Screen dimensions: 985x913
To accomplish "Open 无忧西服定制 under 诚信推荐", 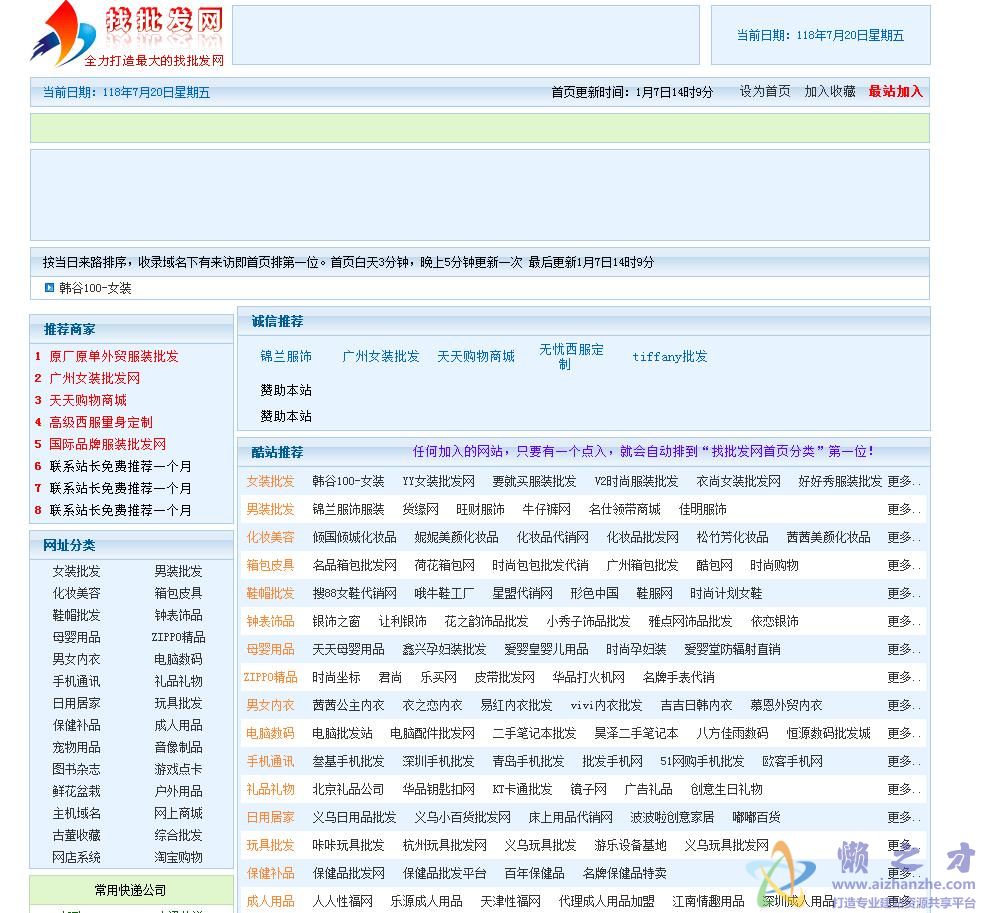I will (571, 356).
